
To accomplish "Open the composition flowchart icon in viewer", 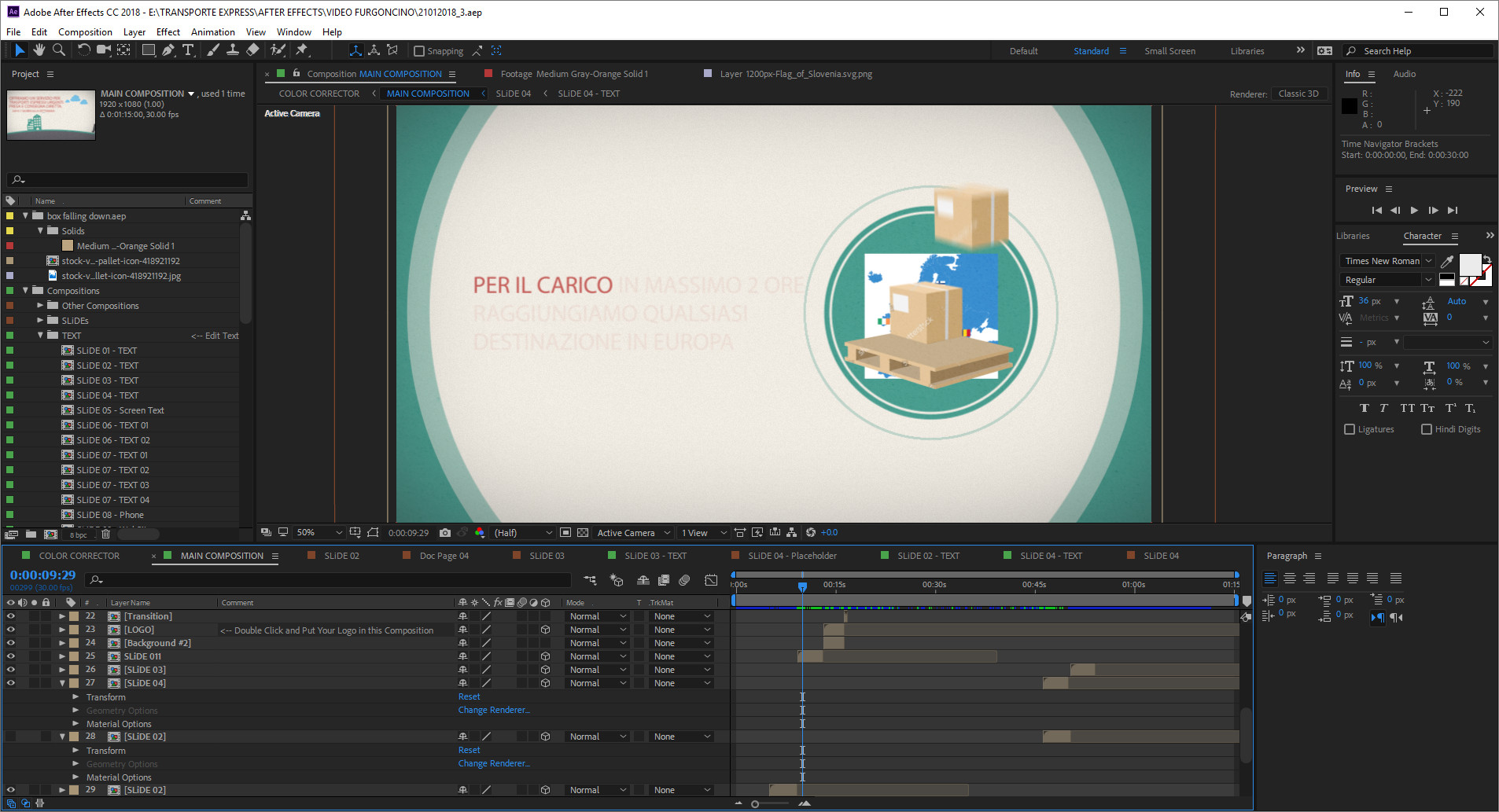I will pos(792,533).
